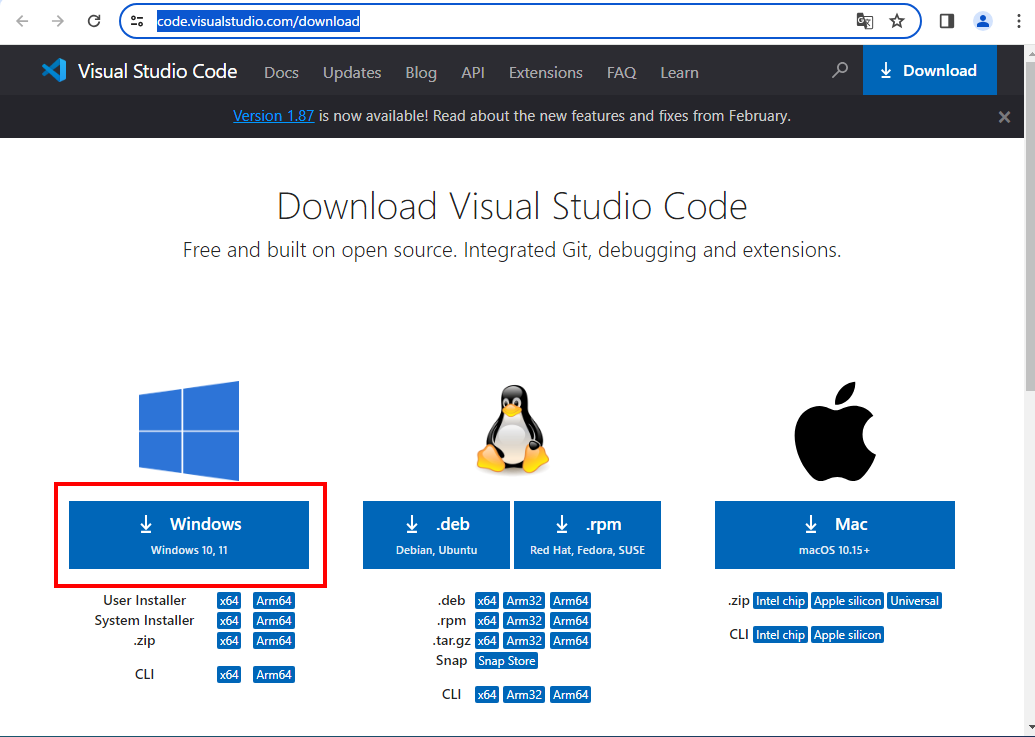Click the Version 1.87 link

273,116
